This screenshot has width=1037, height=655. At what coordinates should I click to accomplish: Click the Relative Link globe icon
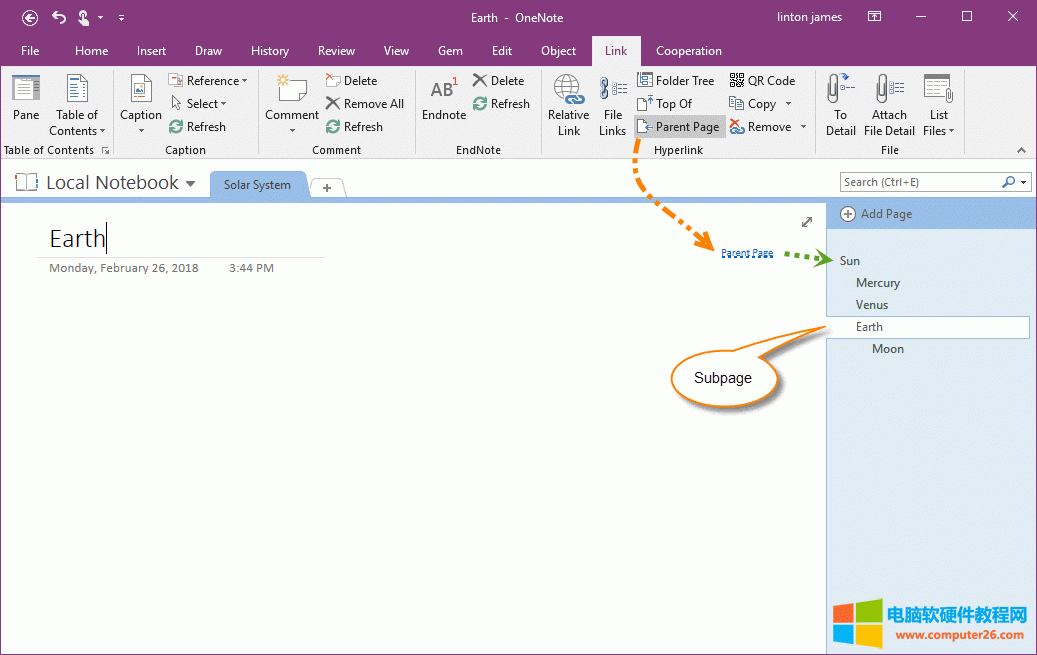click(x=568, y=90)
